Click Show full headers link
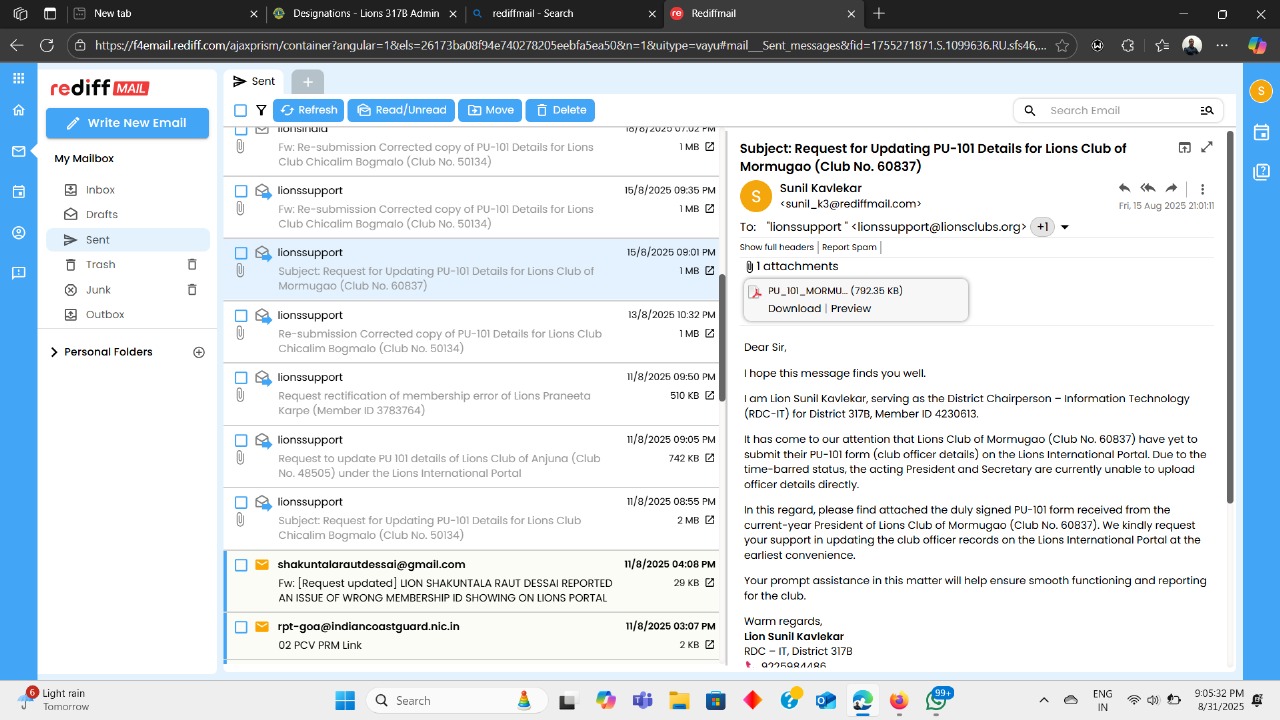 [777, 247]
